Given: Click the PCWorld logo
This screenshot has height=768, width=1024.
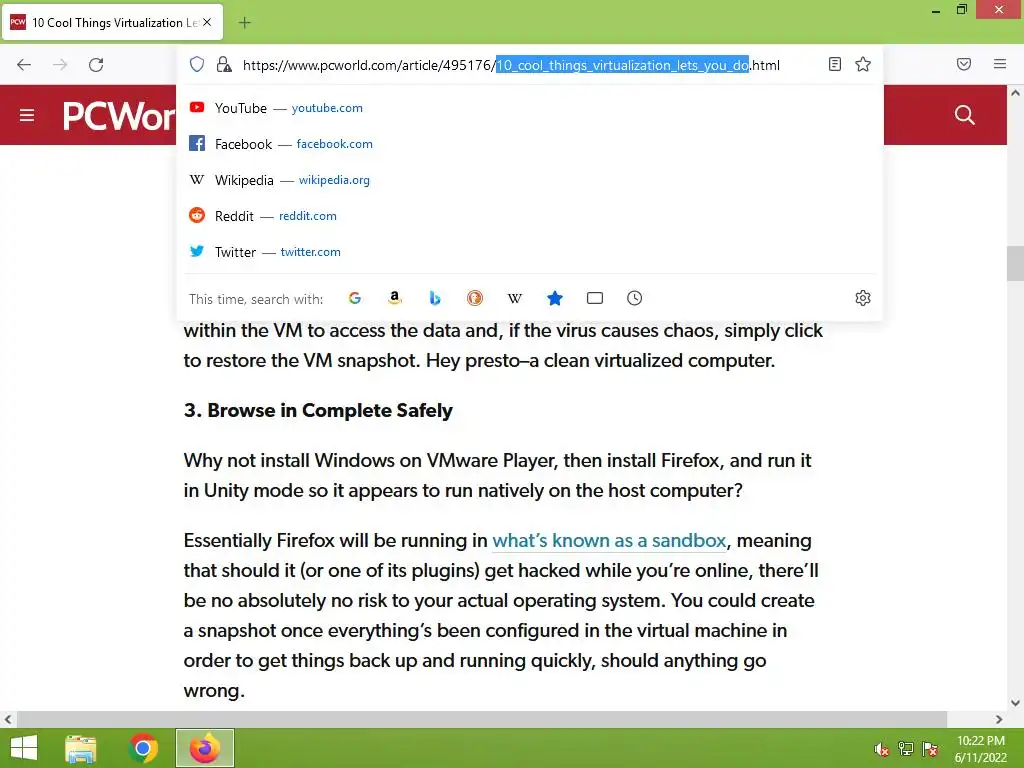Looking at the screenshot, I should pos(118,116).
